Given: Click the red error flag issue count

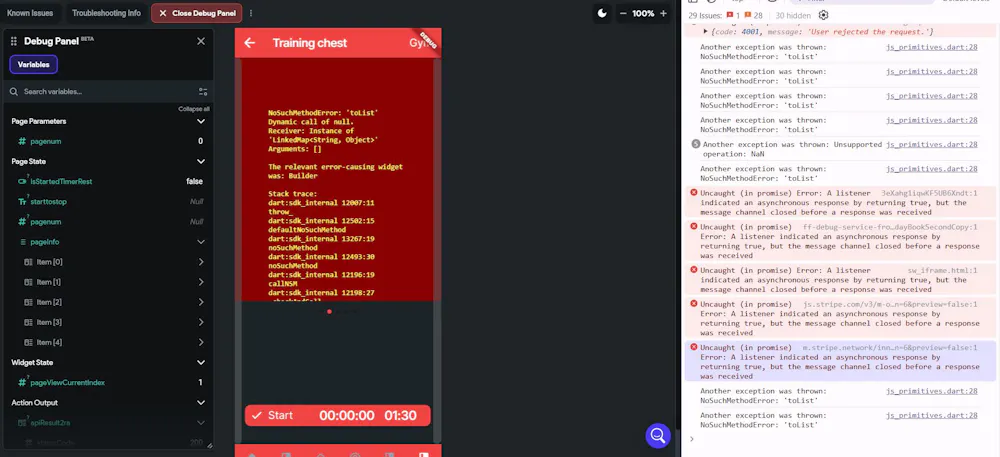Looking at the screenshot, I should click(733, 15).
